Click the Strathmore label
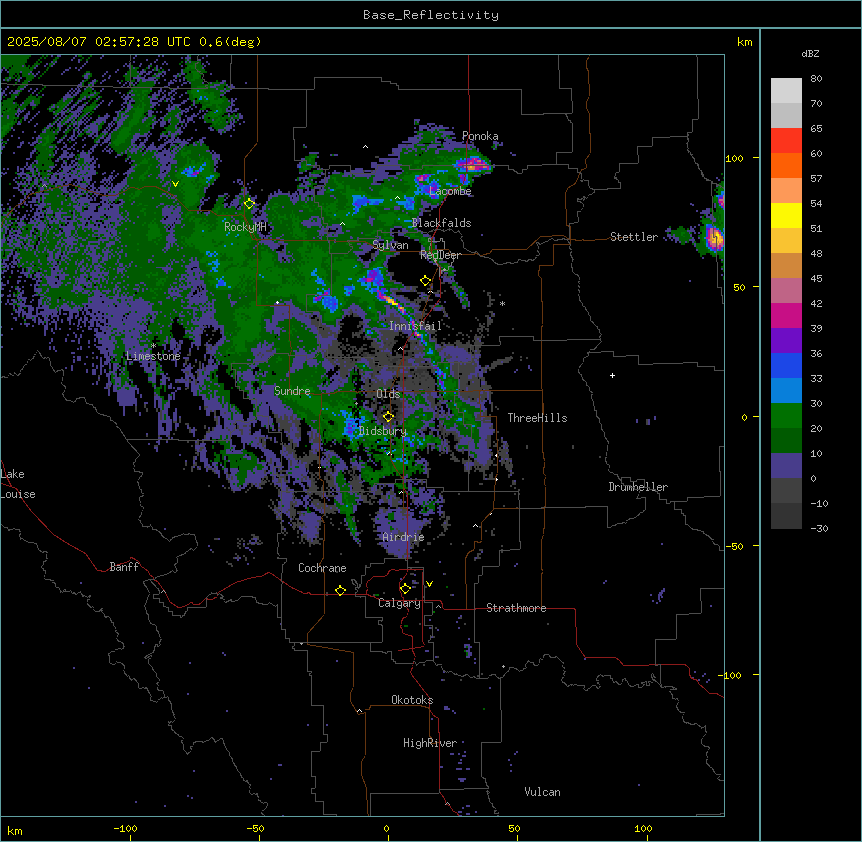Viewport: 862px width, 842px height. click(516, 608)
